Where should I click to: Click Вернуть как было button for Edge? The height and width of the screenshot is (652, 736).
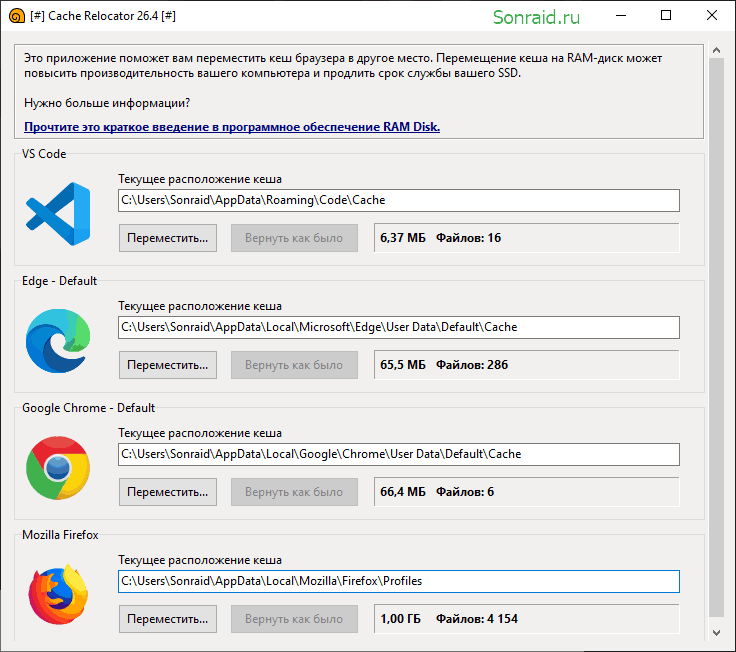[294, 365]
